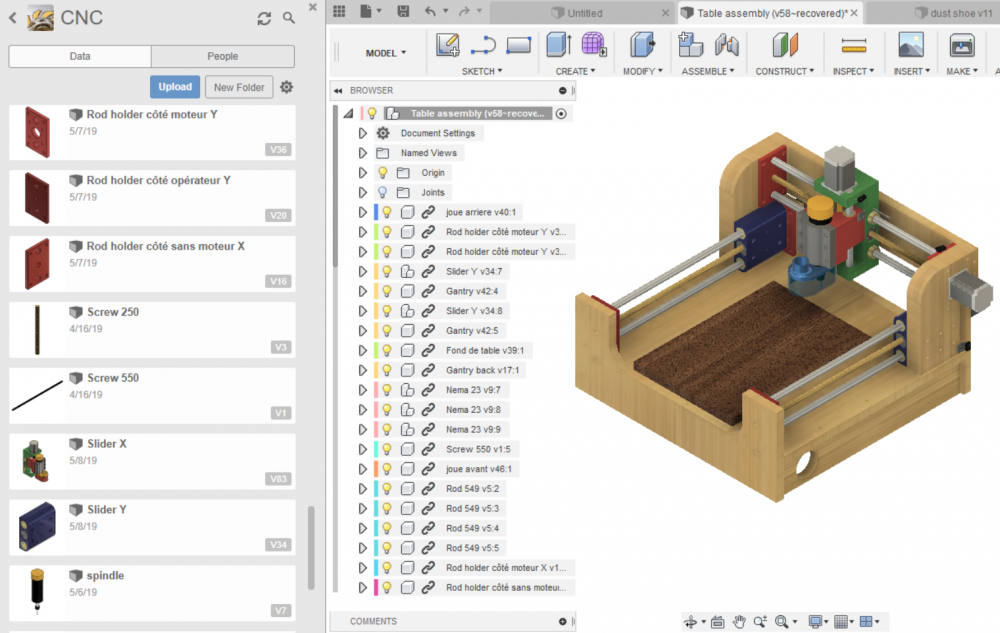Click the Press Pull icon under Modify
This screenshot has width=1000, height=633.
click(x=641, y=45)
